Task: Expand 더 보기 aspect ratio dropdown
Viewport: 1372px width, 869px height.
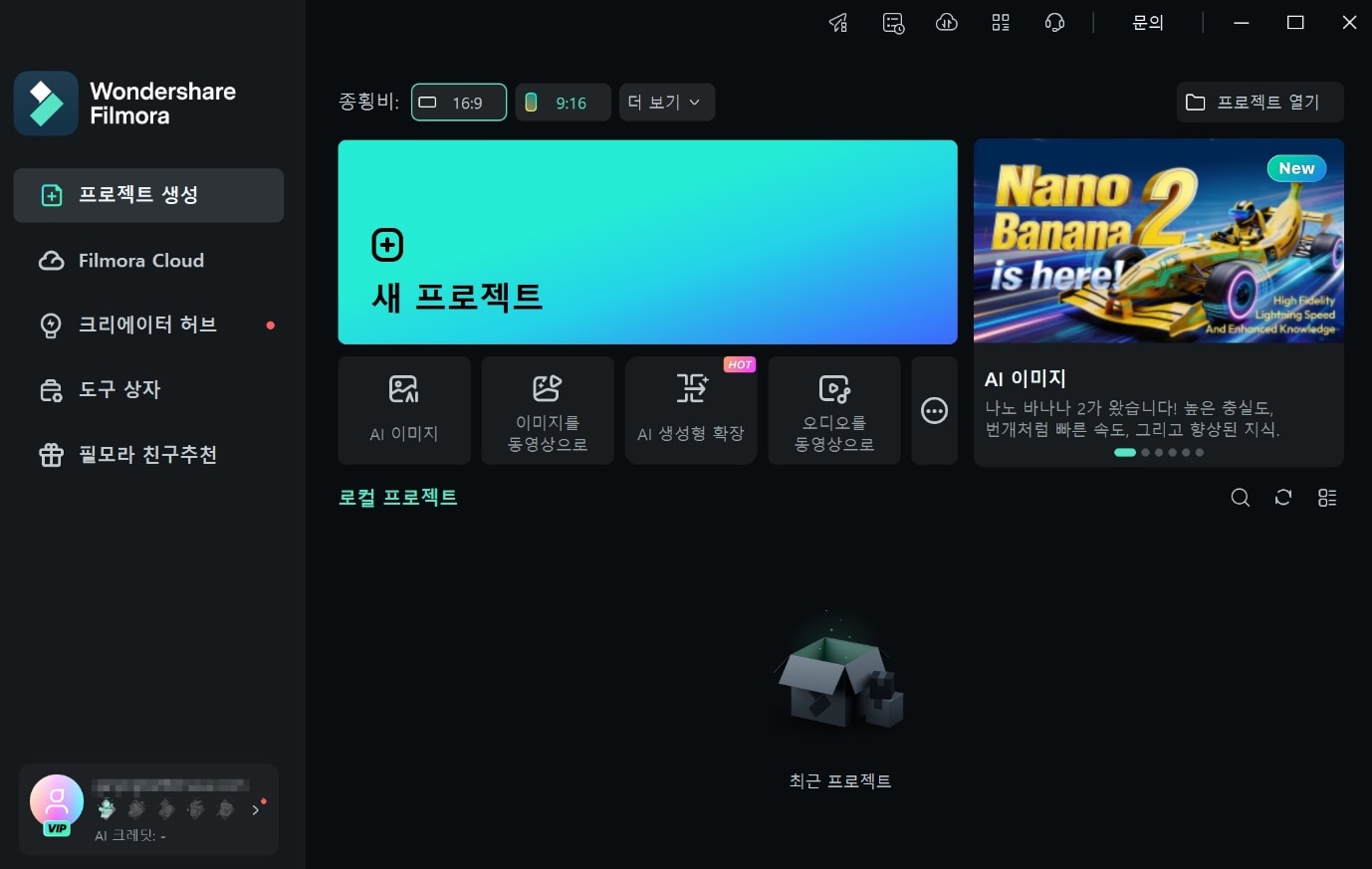Action: tap(667, 103)
